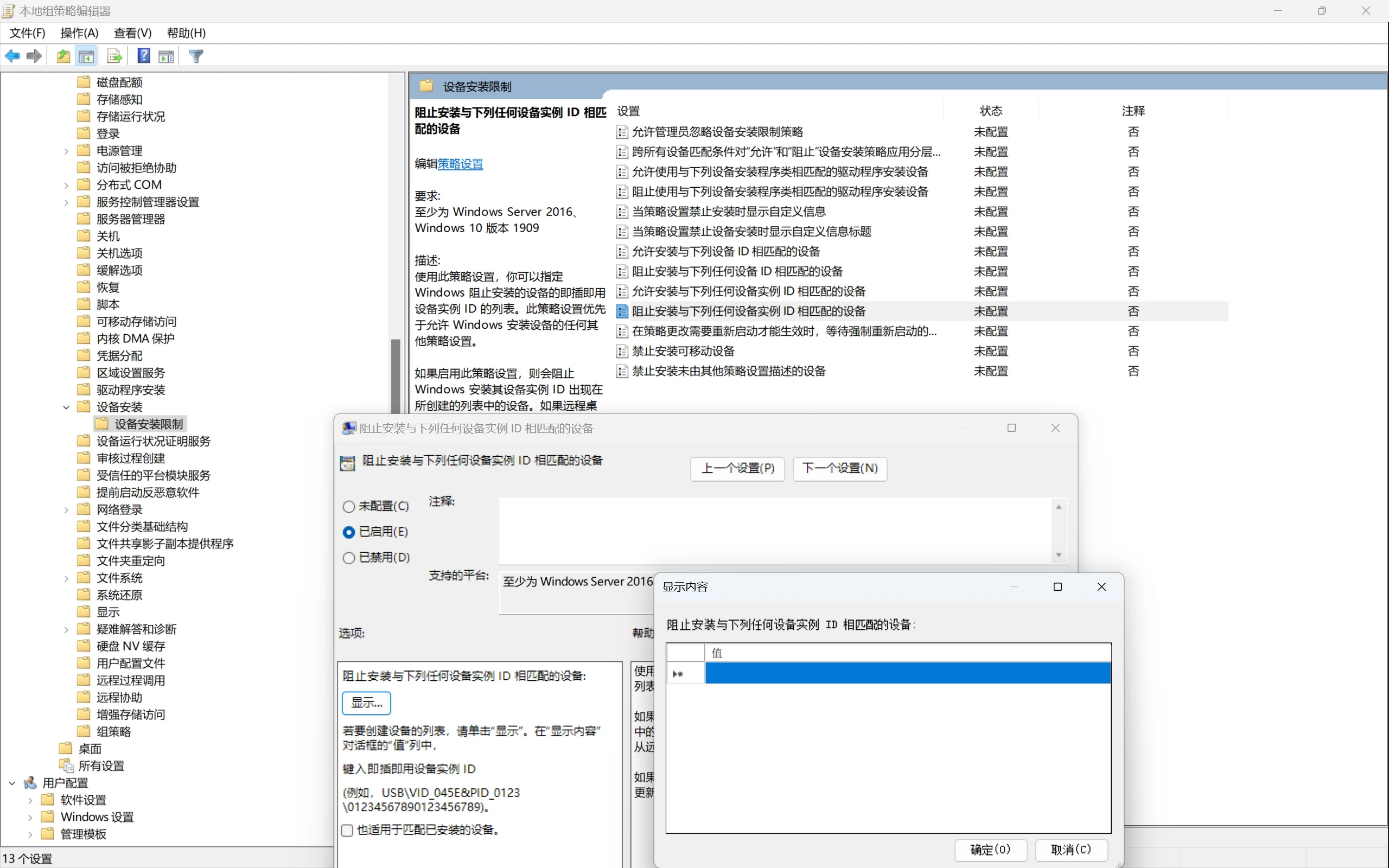Click the export list icon

[114, 56]
